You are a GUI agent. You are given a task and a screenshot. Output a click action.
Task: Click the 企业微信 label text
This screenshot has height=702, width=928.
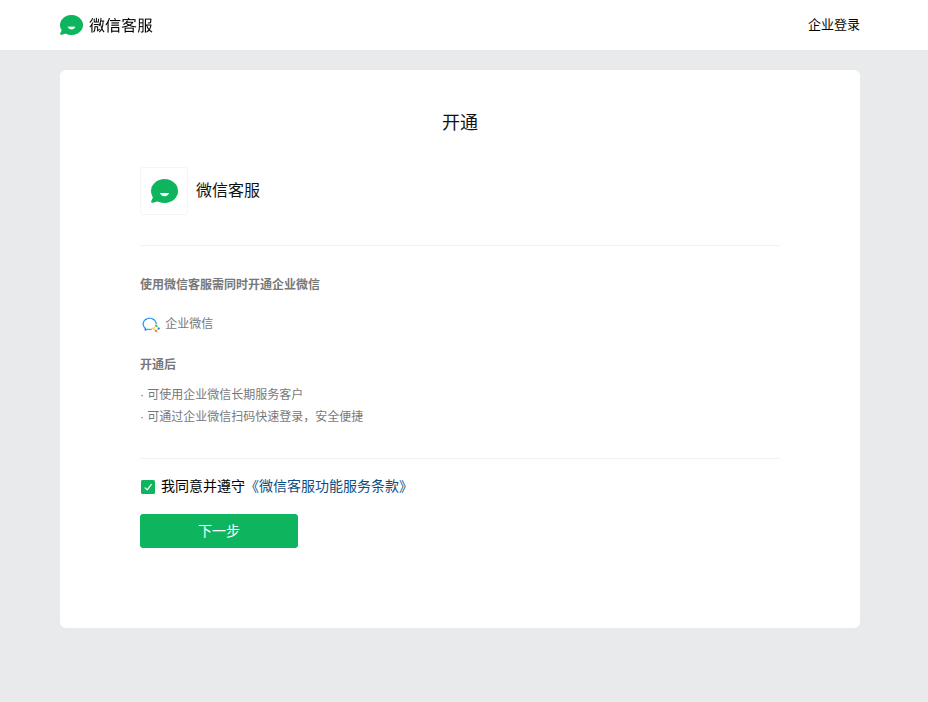[x=189, y=323]
